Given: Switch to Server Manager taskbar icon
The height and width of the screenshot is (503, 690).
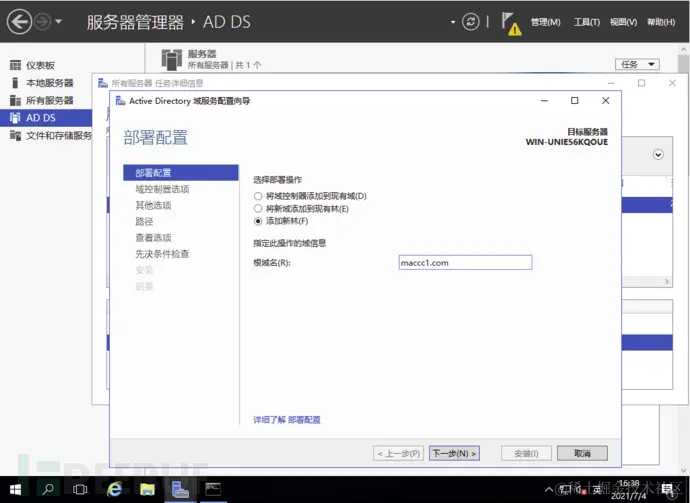Looking at the screenshot, I should pos(180,489).
